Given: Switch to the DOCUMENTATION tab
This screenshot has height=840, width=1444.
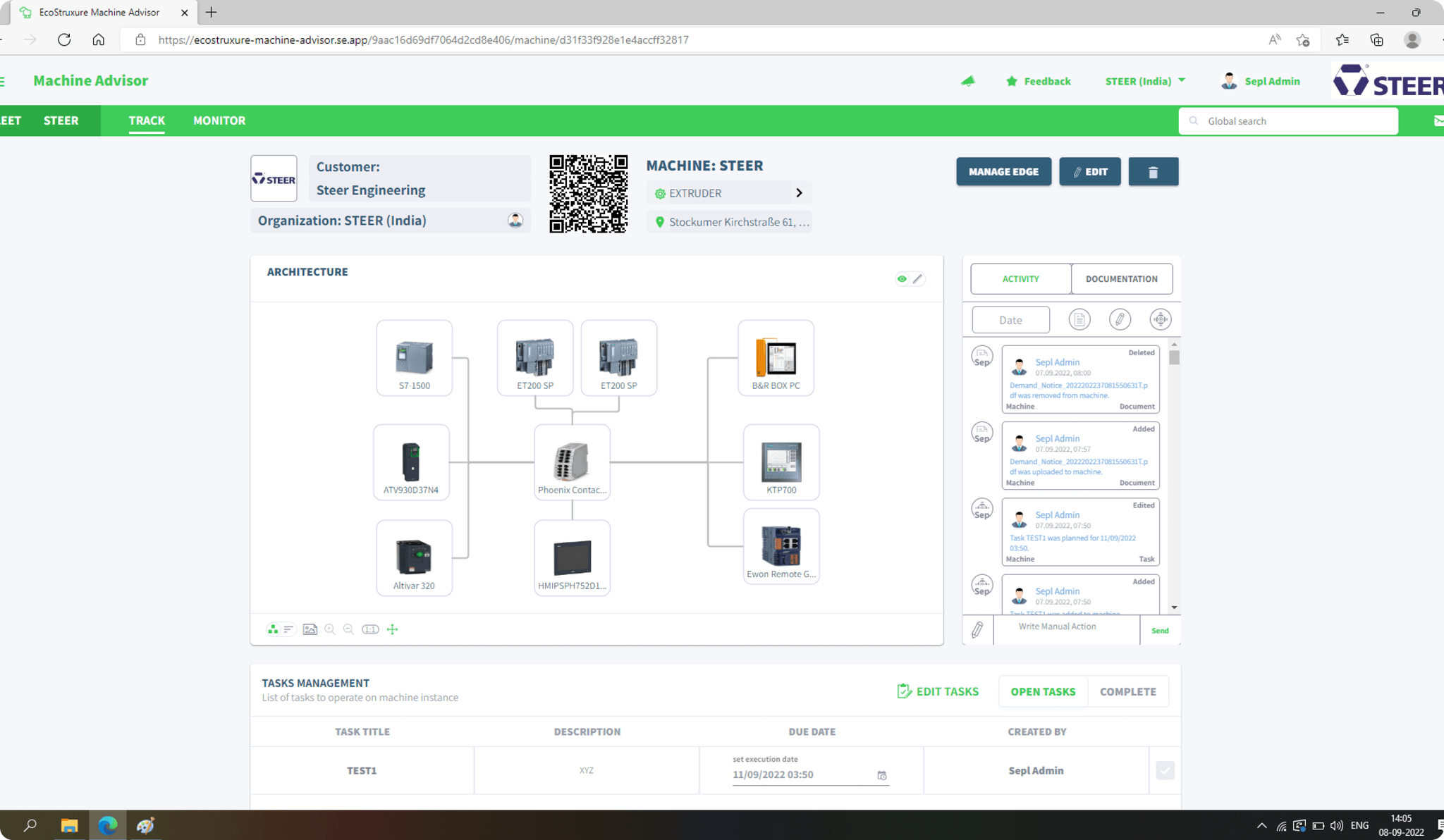Looking at the screenshot, I should pos(1121,279).
